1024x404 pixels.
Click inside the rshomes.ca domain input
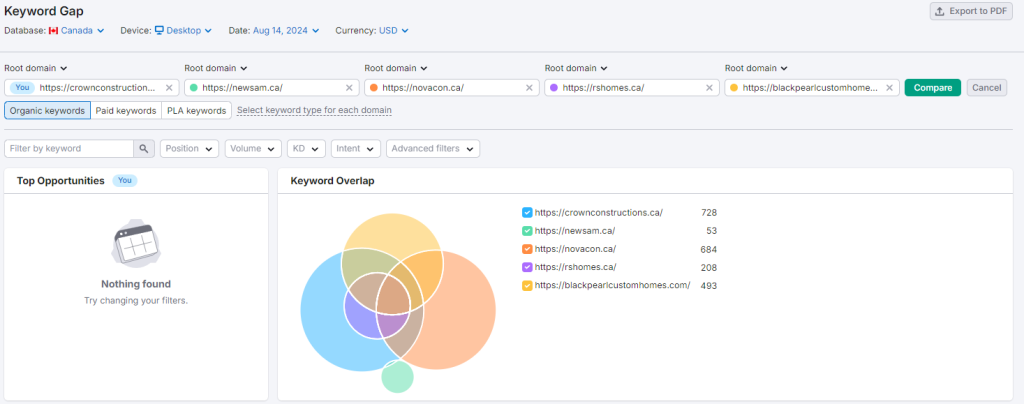pos(632,87)
